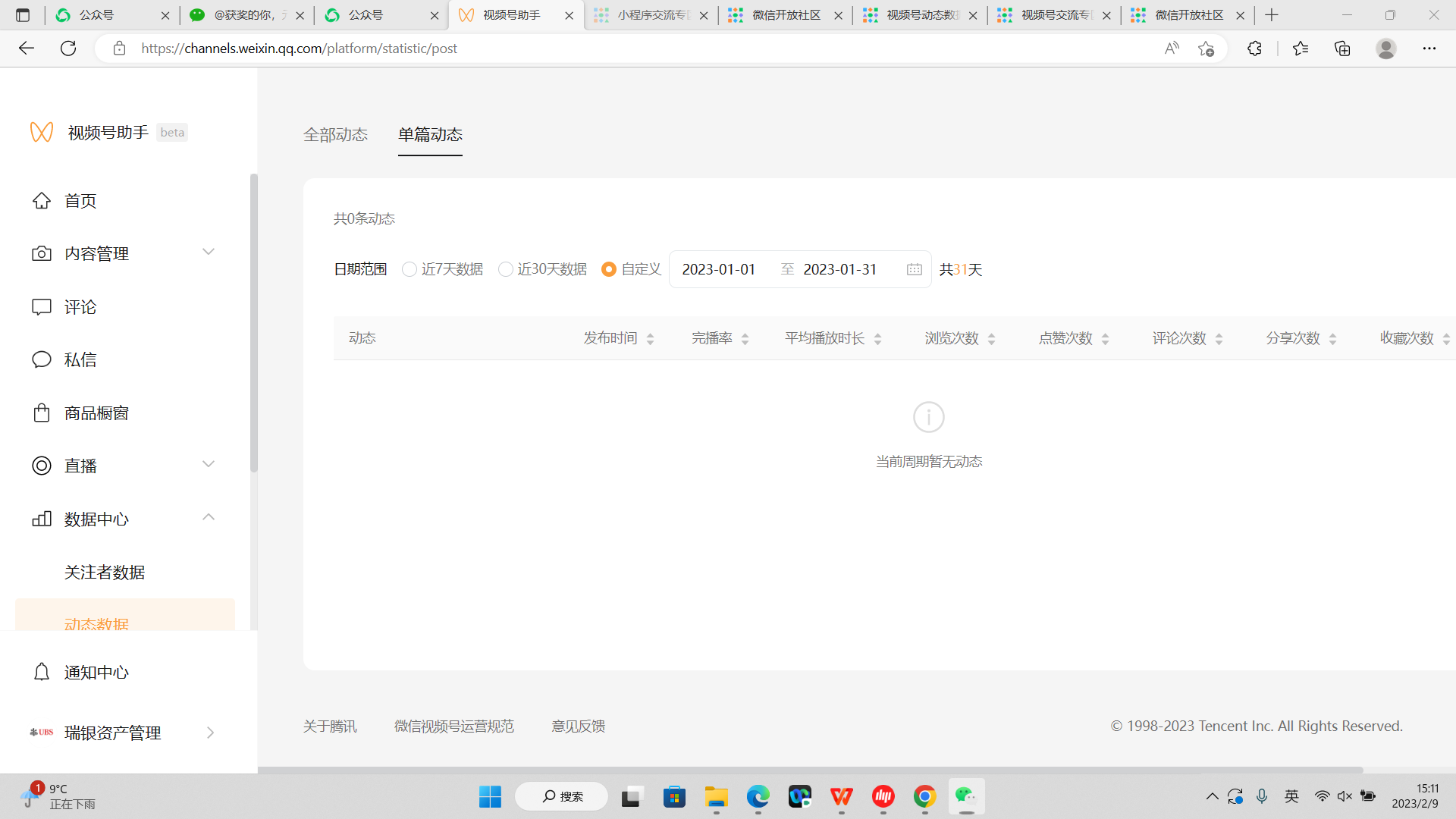Refresh the page with reload icon

tap(68, 49)
